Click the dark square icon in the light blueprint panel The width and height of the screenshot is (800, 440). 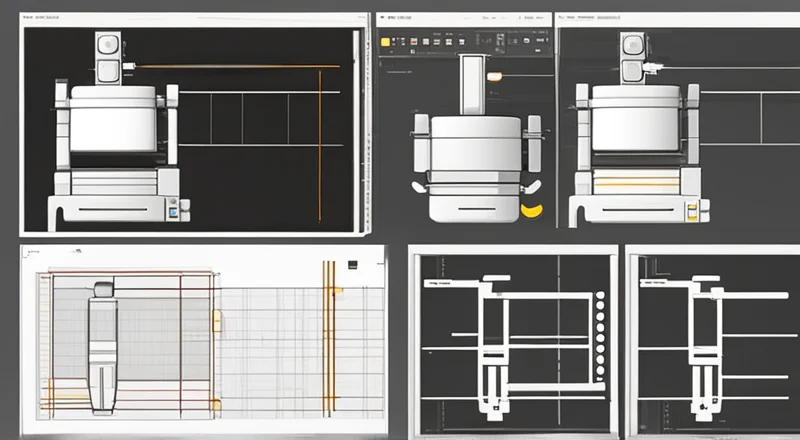(x=350, y=265)
